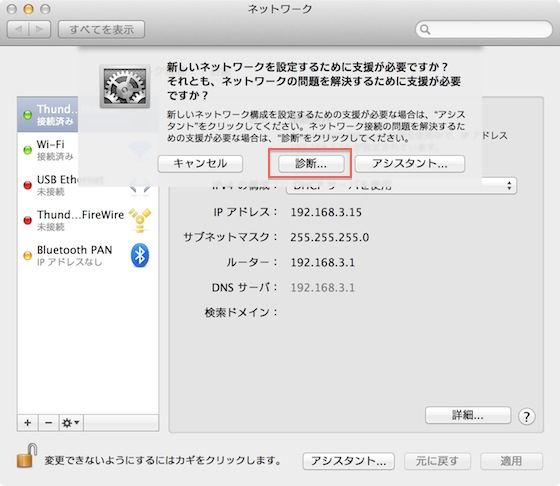Click the IP address value 192.168.3.15
Screen dimensions: 560x486
(326, 212)
